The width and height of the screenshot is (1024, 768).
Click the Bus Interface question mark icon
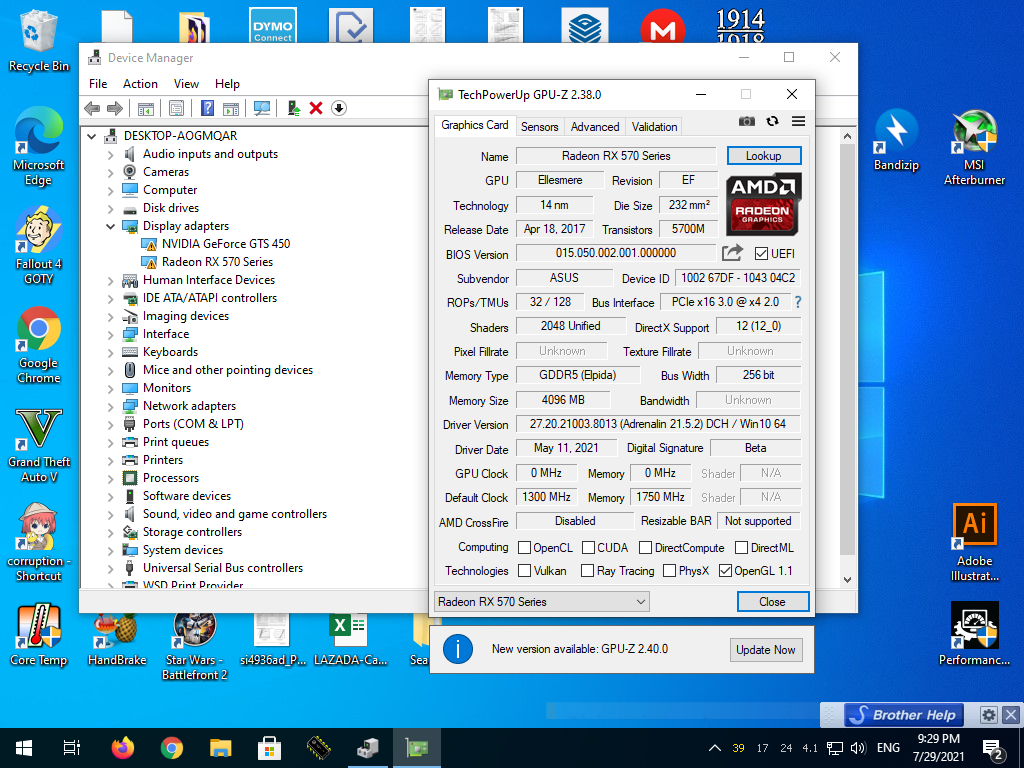[798, 302]
